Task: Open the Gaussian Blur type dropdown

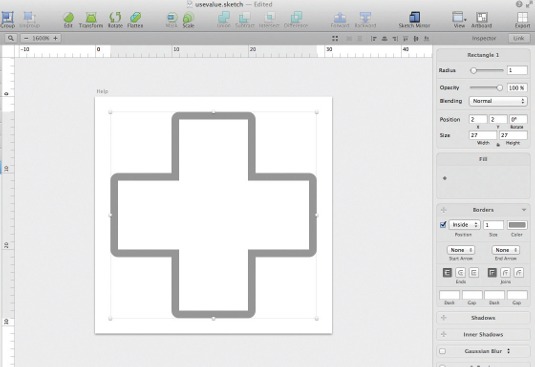Action: (508, 351)
